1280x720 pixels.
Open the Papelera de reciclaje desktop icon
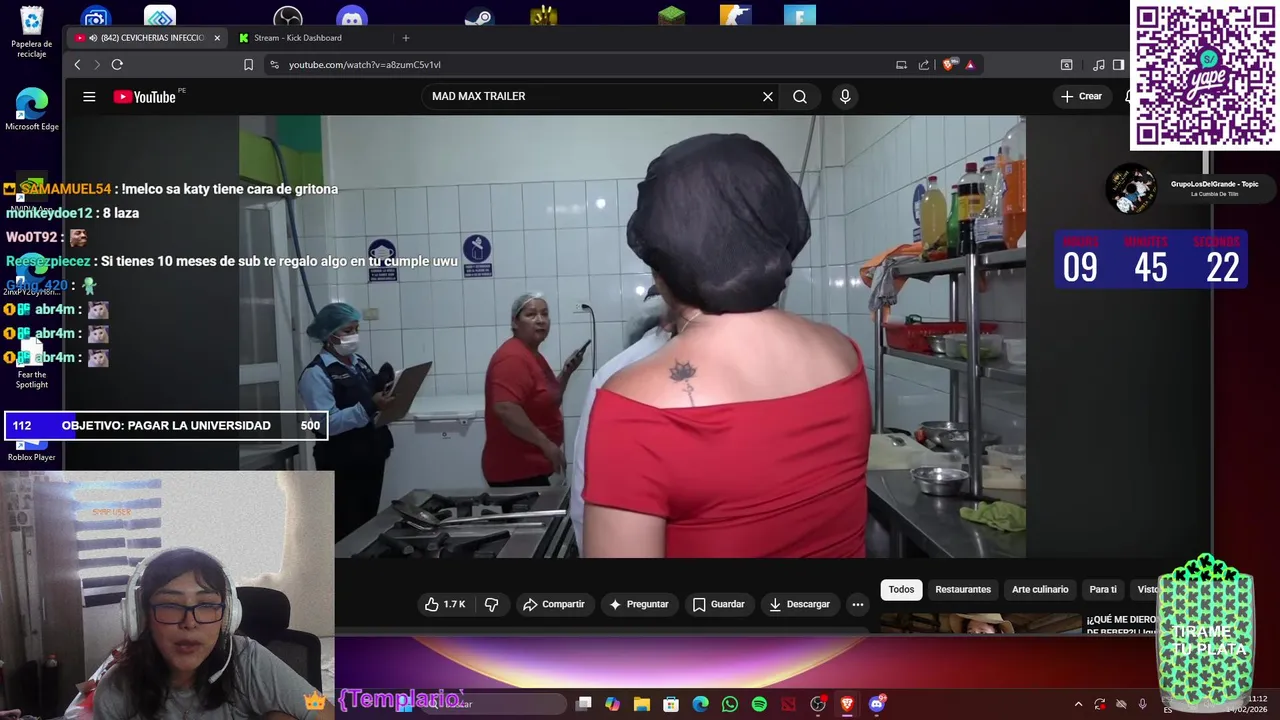(32, 31)
